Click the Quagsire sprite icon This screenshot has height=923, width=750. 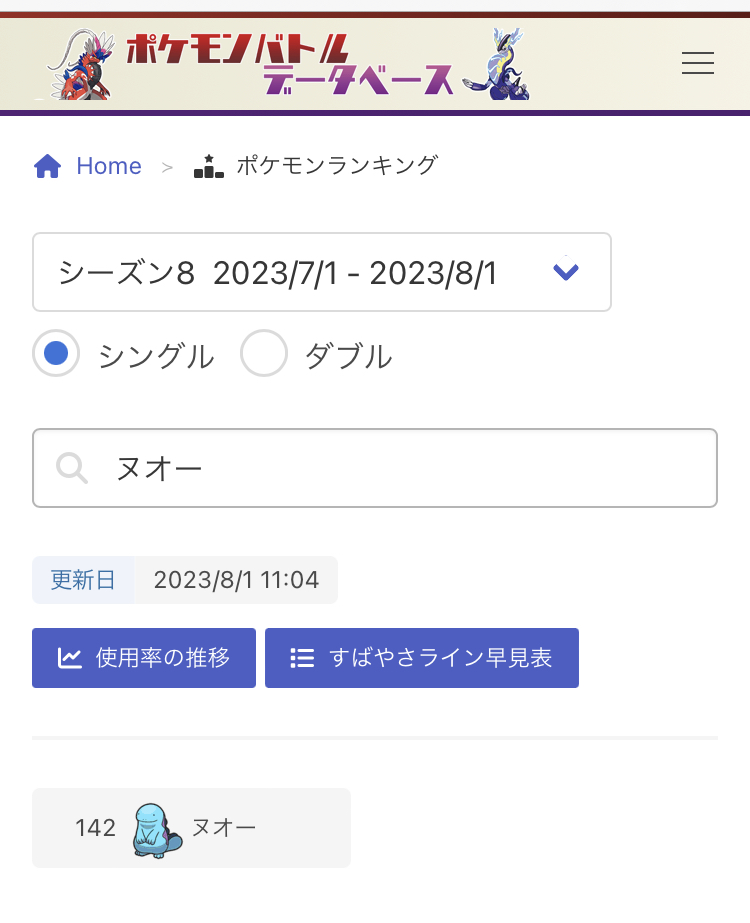pos(154,829)
